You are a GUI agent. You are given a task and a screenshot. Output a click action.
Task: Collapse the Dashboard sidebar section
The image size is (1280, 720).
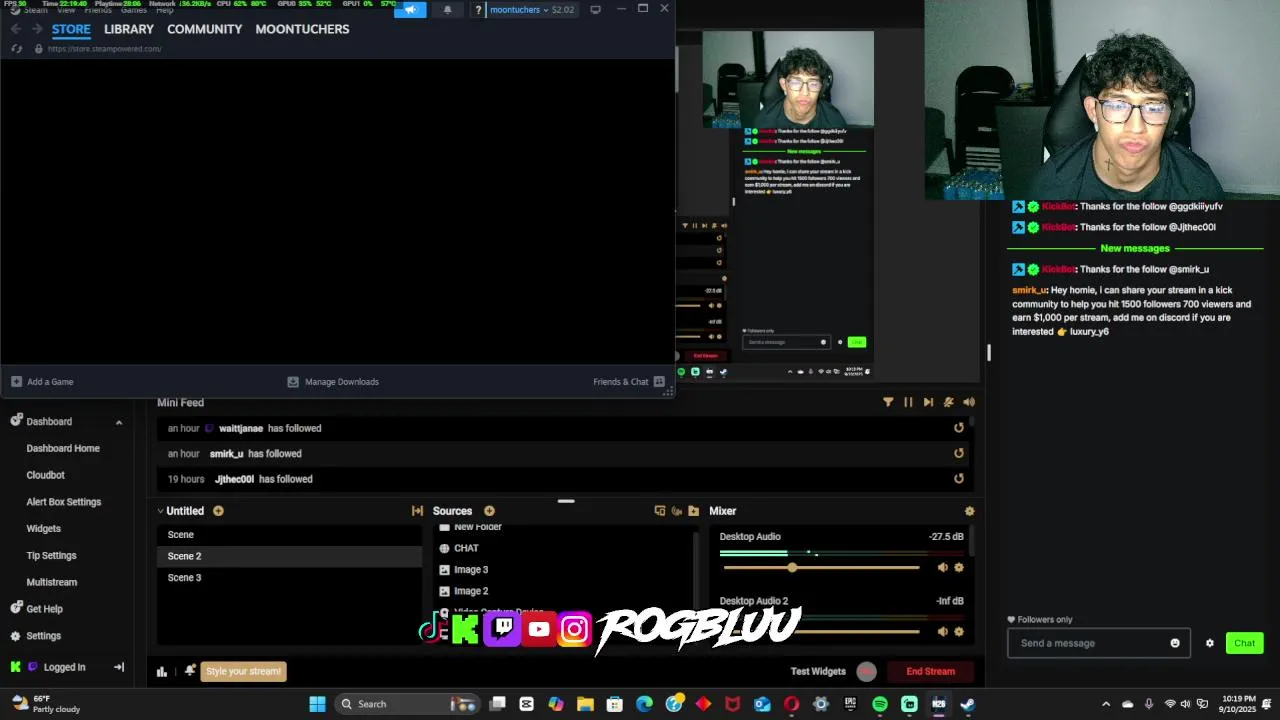pyautogui.click(x=119, y=422)
